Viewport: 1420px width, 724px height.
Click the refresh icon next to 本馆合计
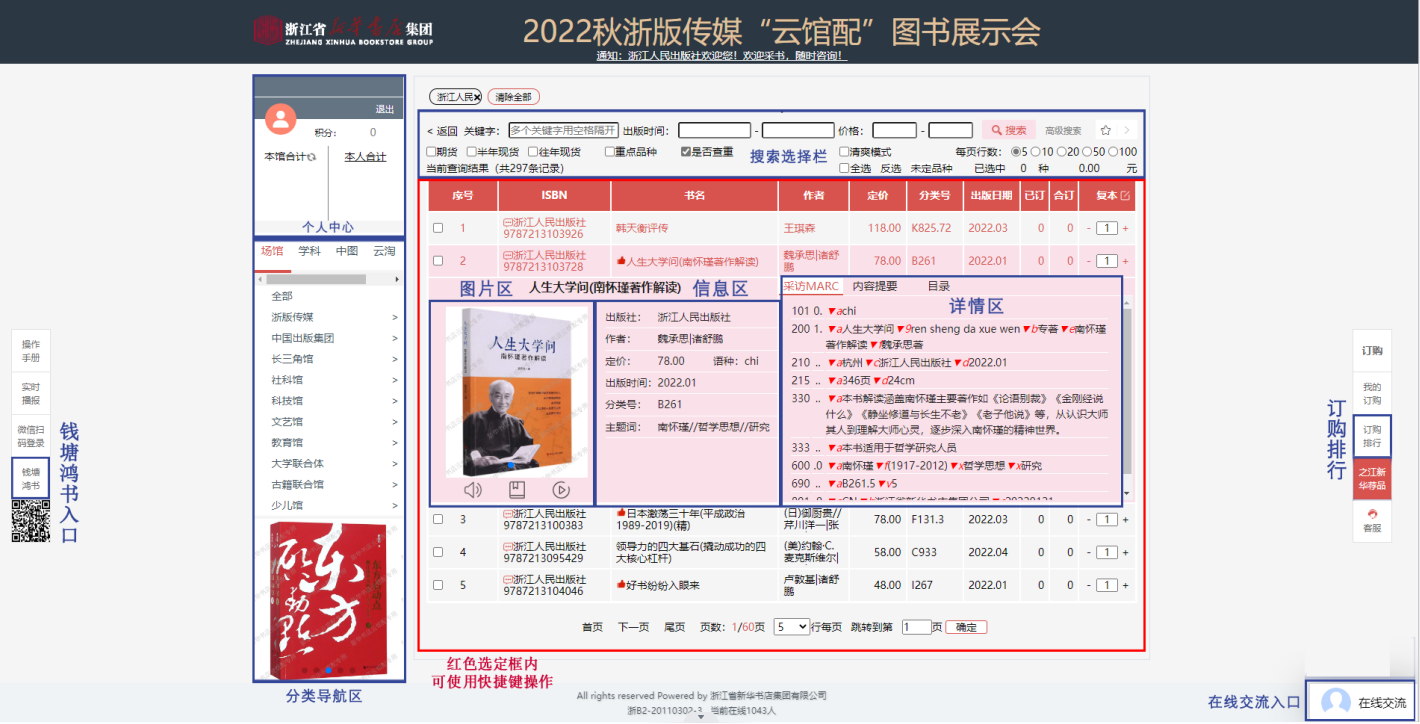[x=312, y=157]
